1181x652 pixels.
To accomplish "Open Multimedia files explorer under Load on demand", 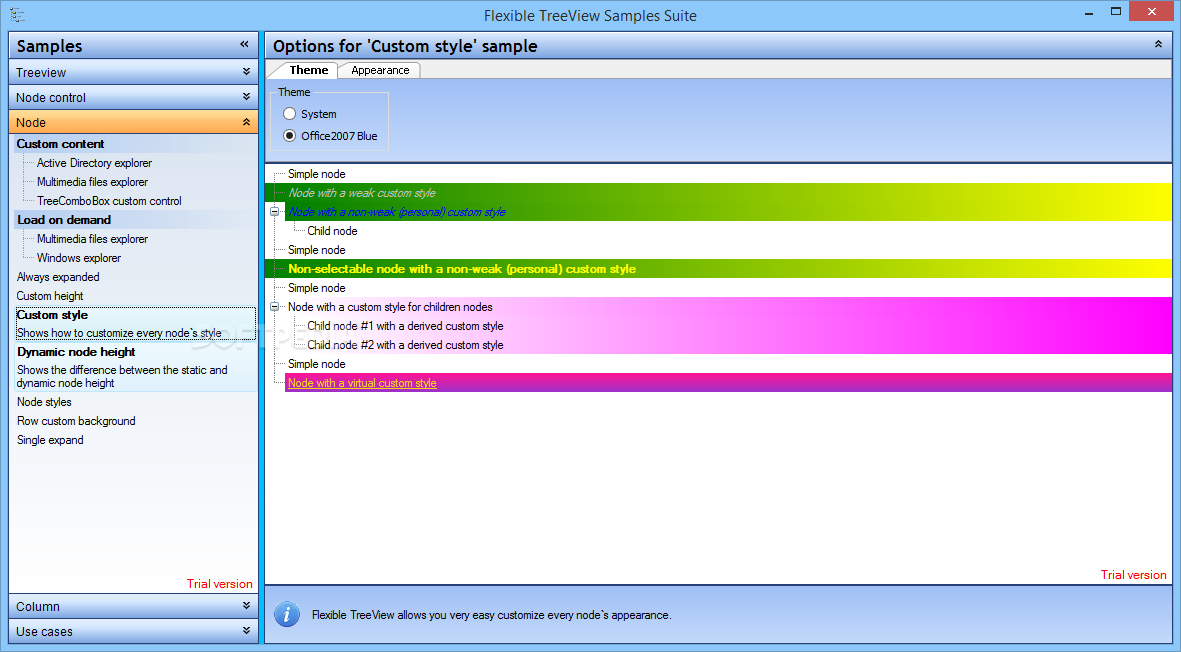I will pyautogui.click(x=93, y=239).
